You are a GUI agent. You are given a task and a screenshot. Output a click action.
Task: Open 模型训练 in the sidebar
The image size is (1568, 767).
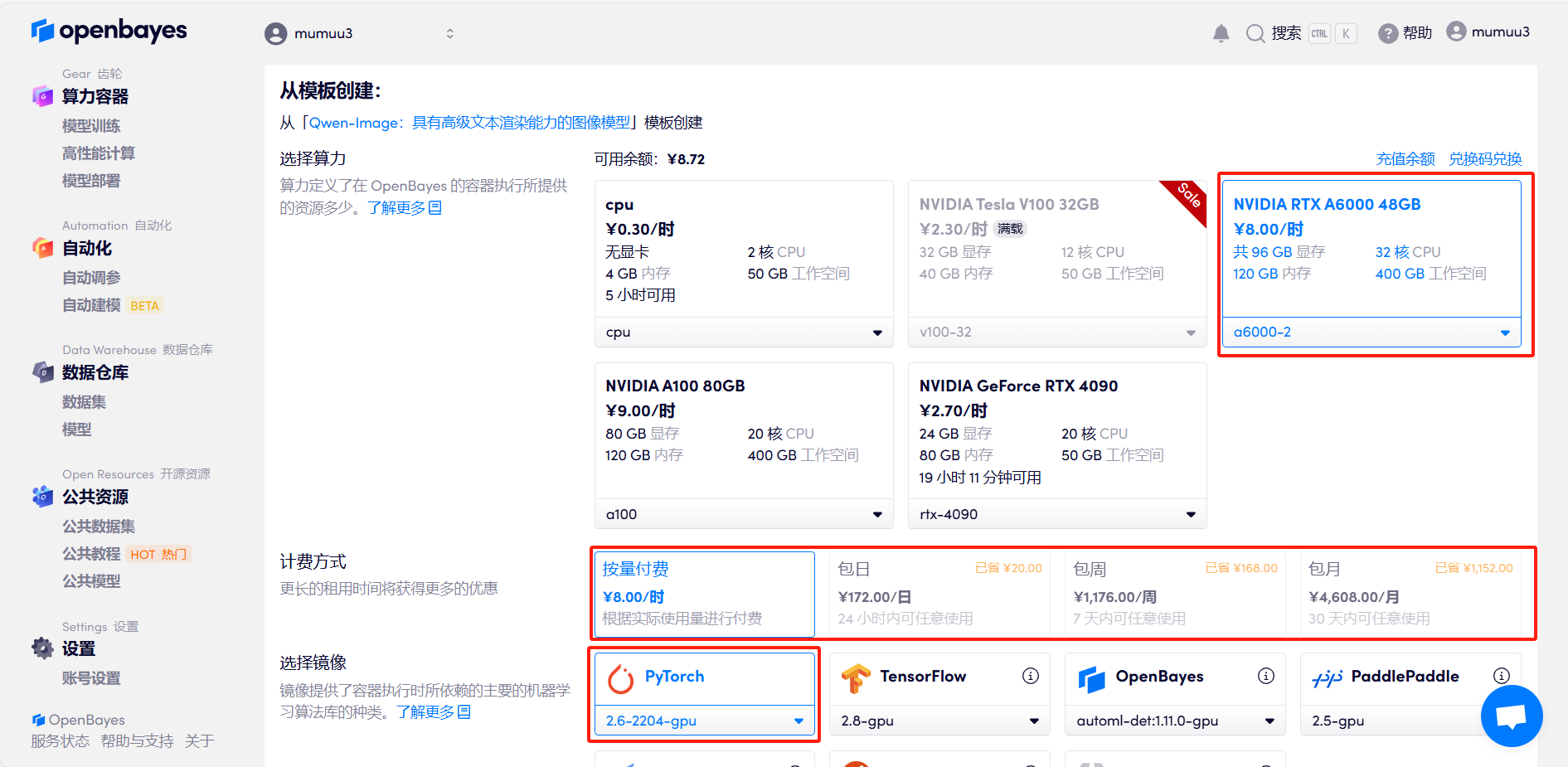click(x=91, y=126)
